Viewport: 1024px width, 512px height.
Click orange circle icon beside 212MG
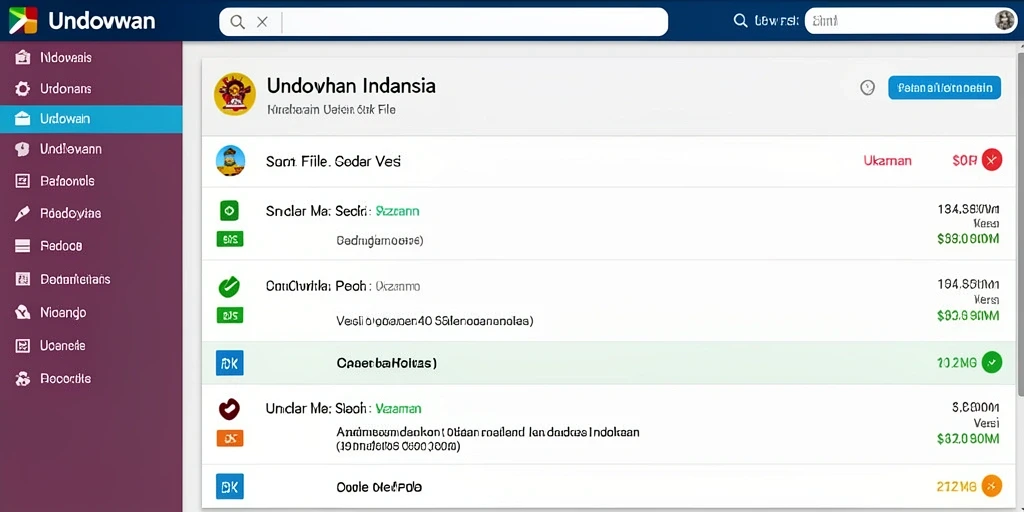click(x=991, y=485)
